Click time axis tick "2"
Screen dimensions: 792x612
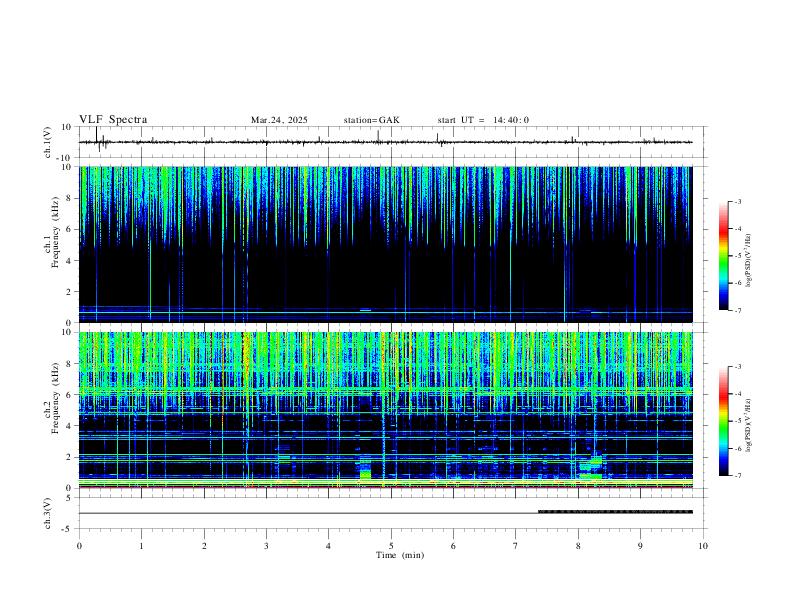[x=204, y=546]
